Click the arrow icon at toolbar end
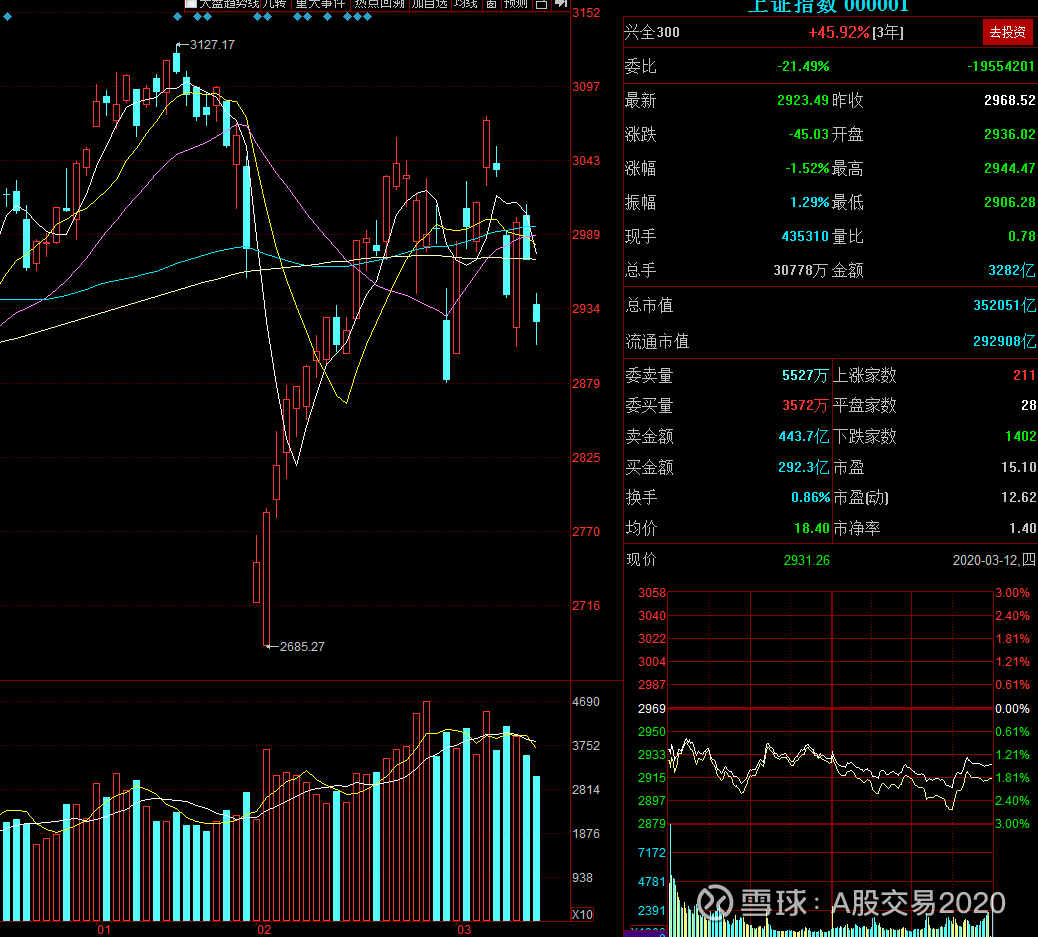 561,3
